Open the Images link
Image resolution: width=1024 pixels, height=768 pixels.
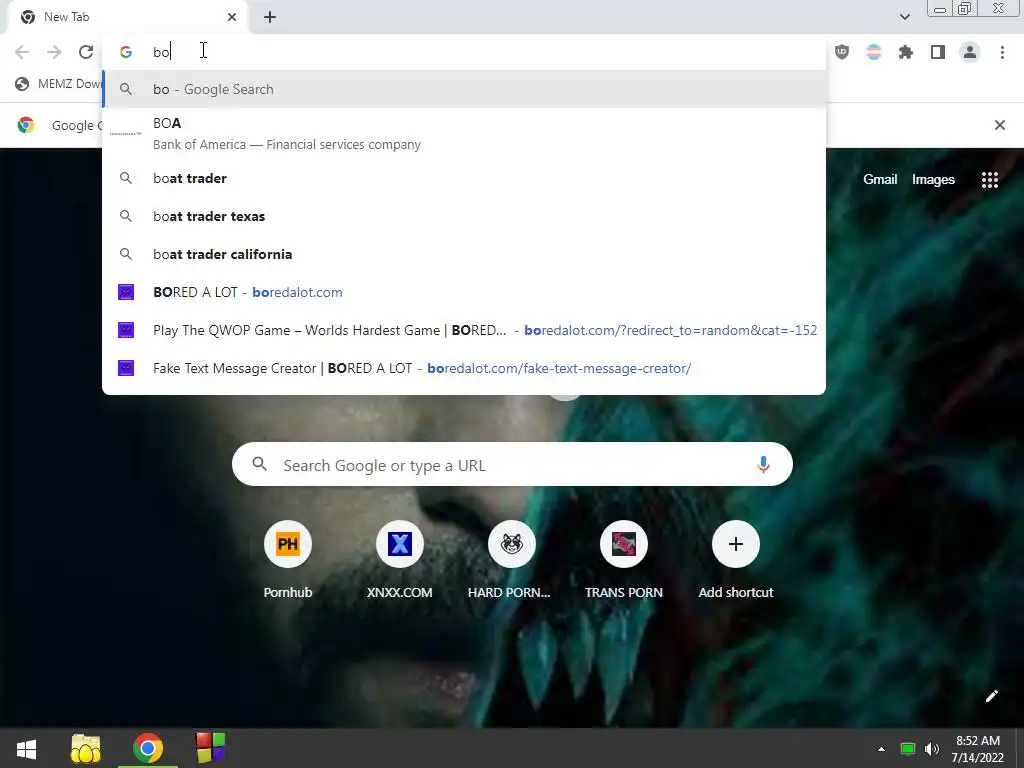[x=933, y=180]
